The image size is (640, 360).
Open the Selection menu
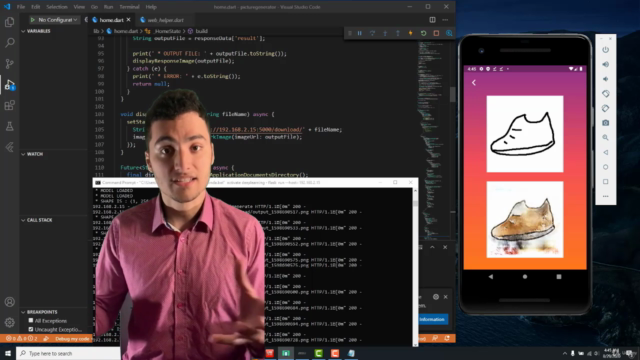click(57, 7)
